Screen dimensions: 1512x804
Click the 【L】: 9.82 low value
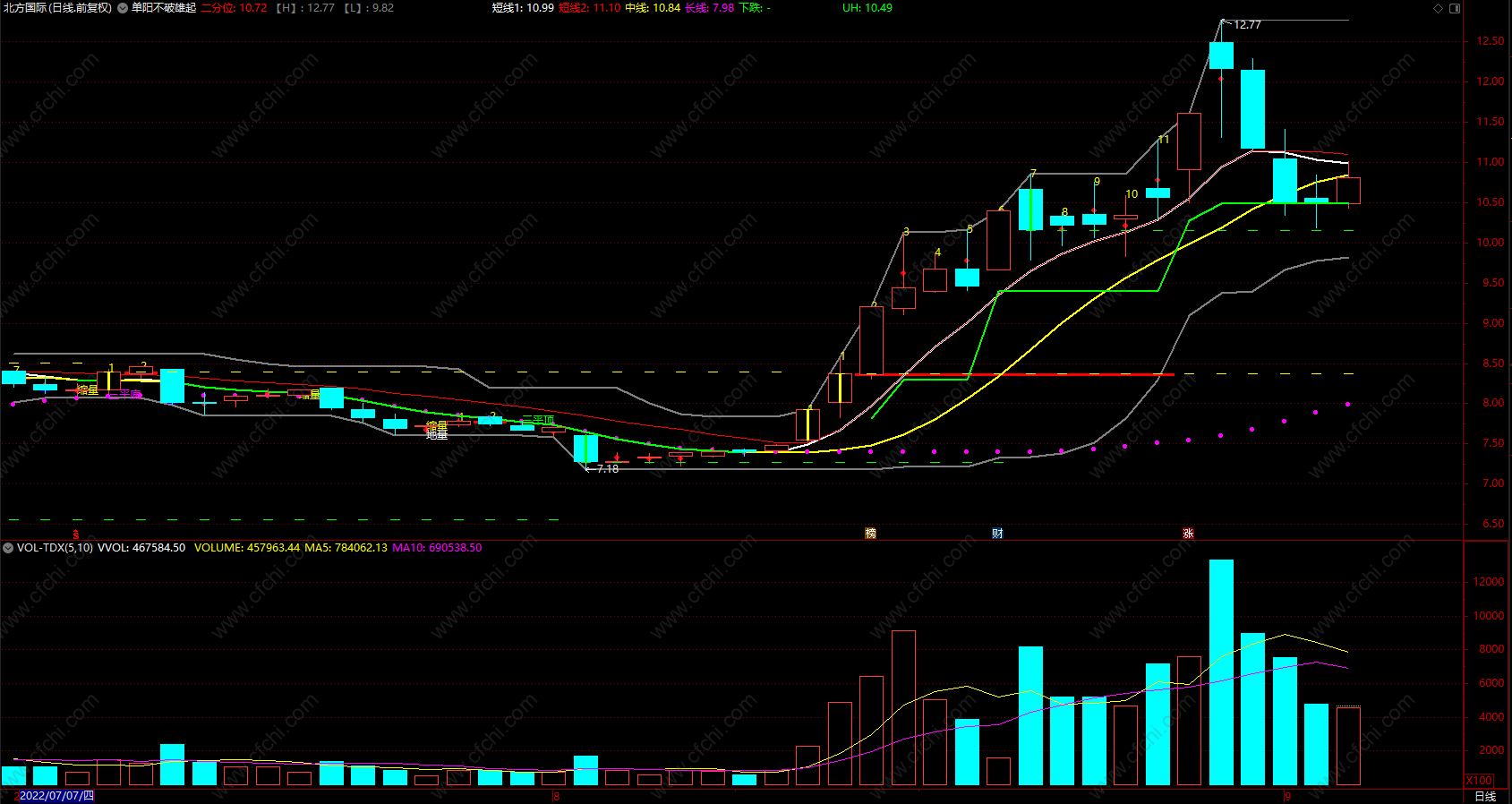[369, 8]
